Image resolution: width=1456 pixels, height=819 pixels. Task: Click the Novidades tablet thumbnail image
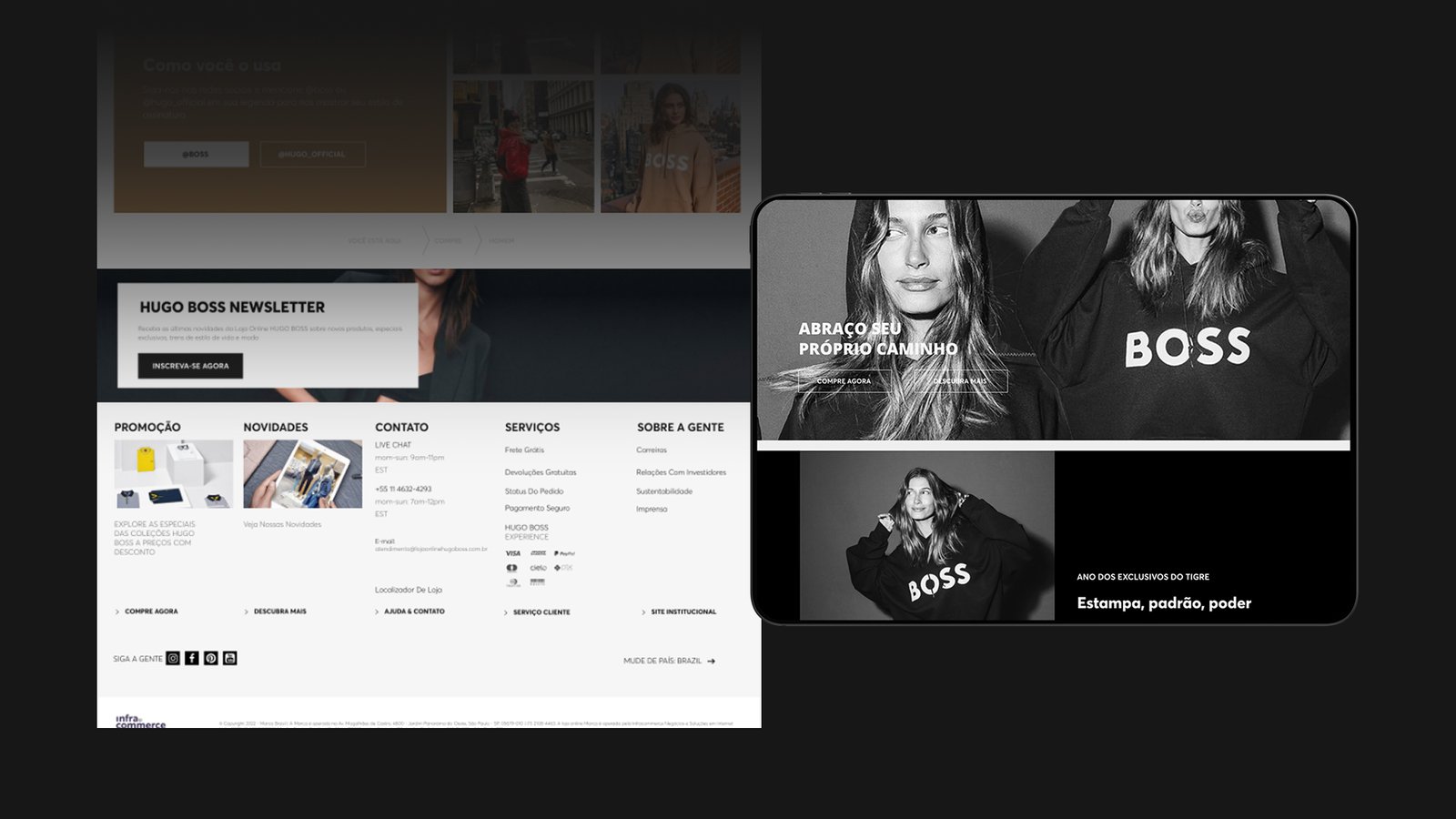302,474
